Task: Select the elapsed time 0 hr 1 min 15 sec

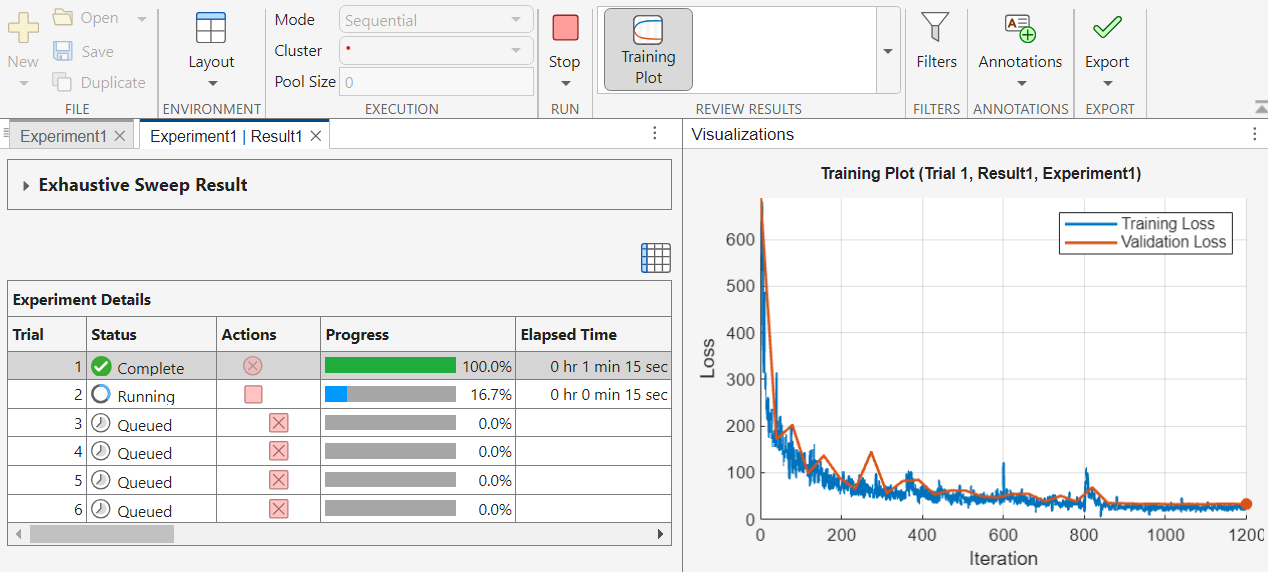Action: click(x=608, y=367)
